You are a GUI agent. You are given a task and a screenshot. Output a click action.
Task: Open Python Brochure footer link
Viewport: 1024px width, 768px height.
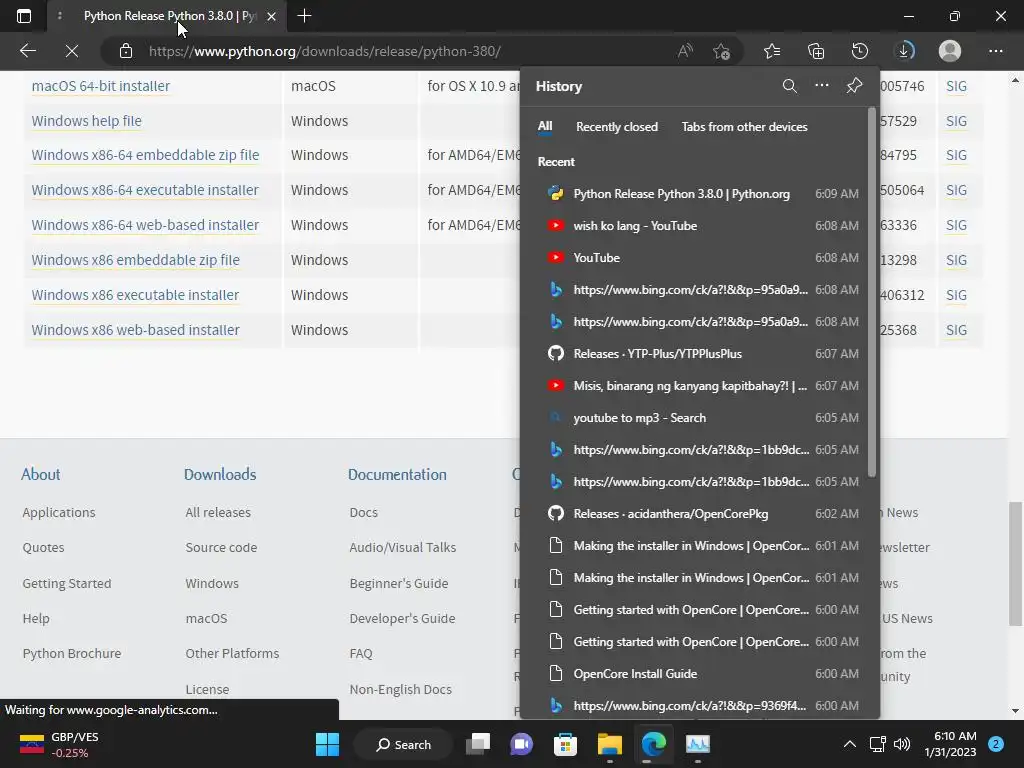[x=72, y=653]
